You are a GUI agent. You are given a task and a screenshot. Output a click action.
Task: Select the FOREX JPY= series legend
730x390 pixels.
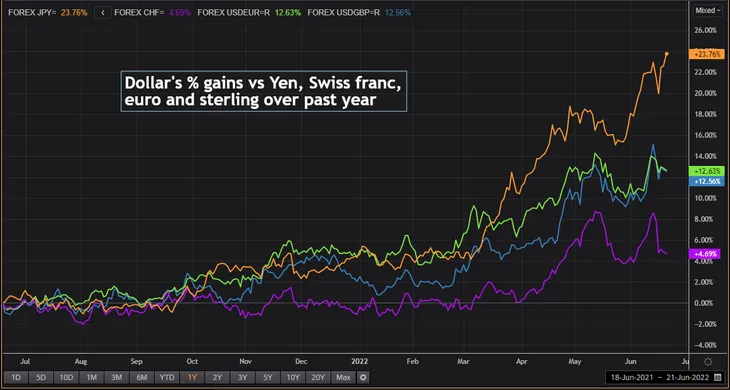(x=47, y=13)
